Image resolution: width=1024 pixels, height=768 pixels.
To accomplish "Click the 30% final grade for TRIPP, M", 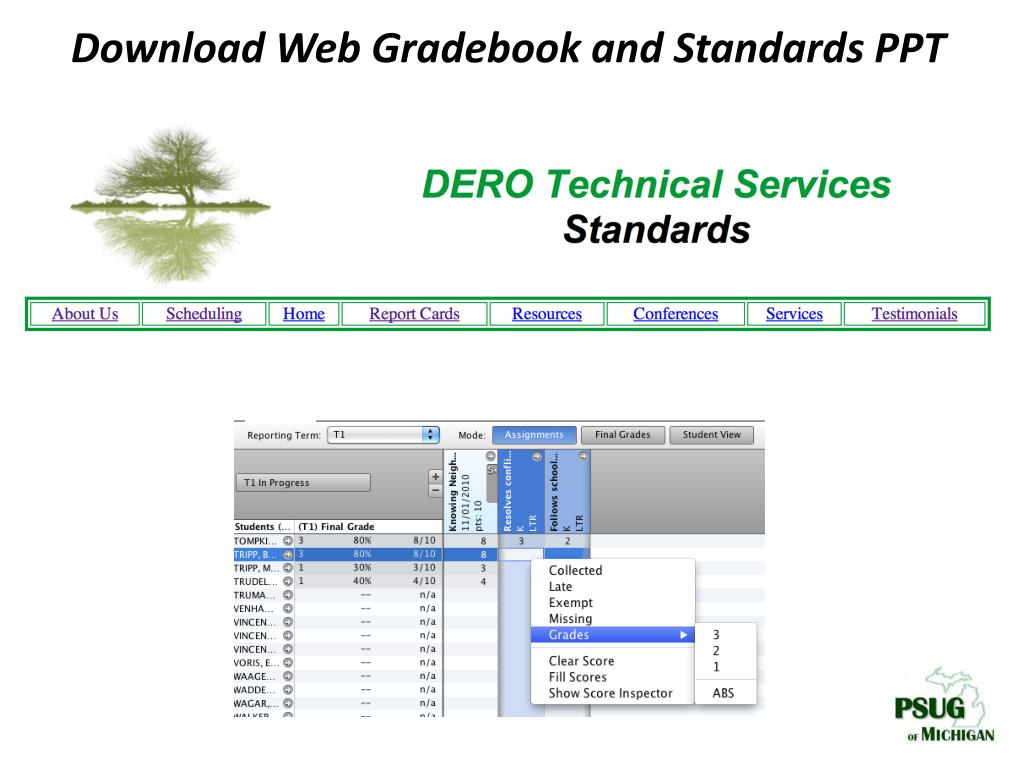I will pos(362,568).
